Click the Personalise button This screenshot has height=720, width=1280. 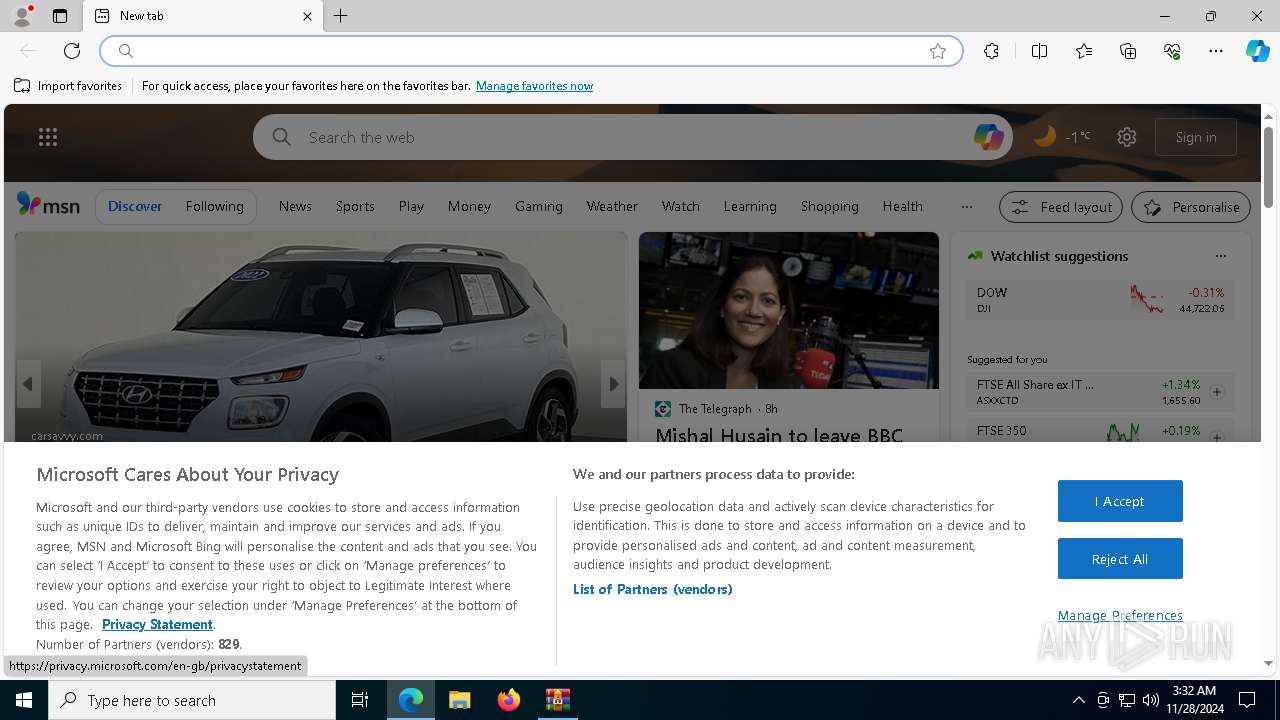coord(1191,207)
